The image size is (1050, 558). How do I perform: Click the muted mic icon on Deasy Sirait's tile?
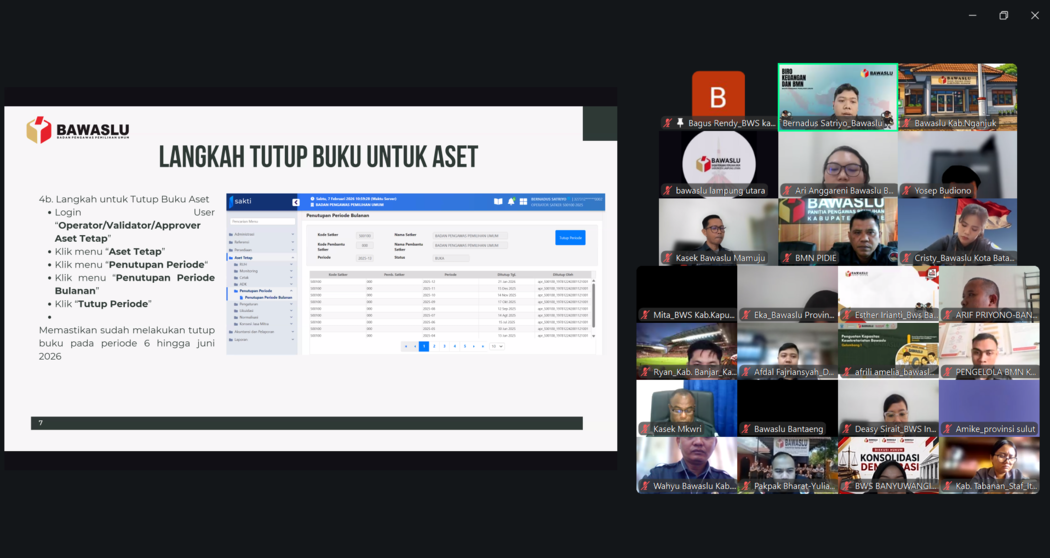[846, 429]
